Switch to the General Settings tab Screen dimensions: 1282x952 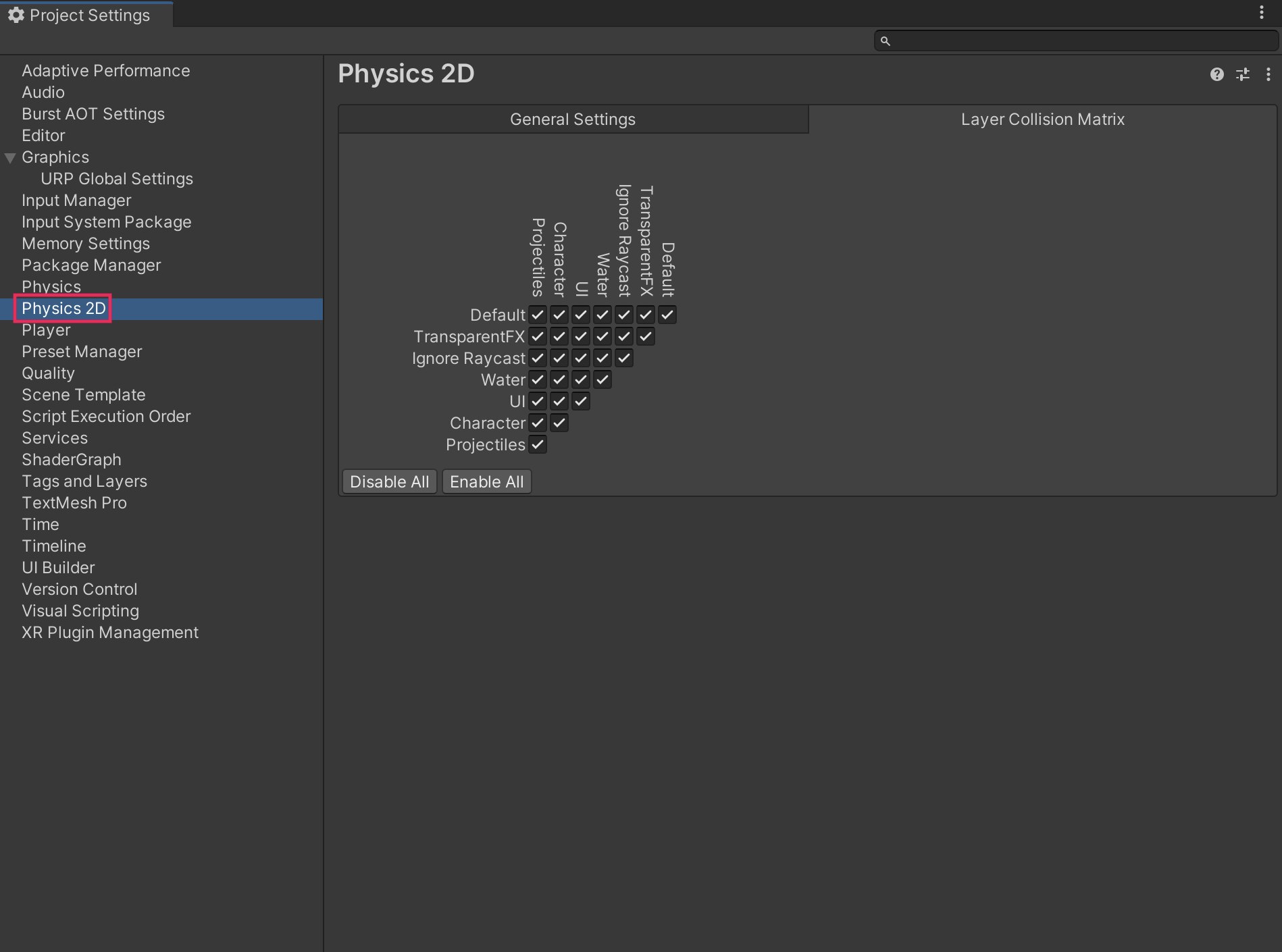[573, 120]
